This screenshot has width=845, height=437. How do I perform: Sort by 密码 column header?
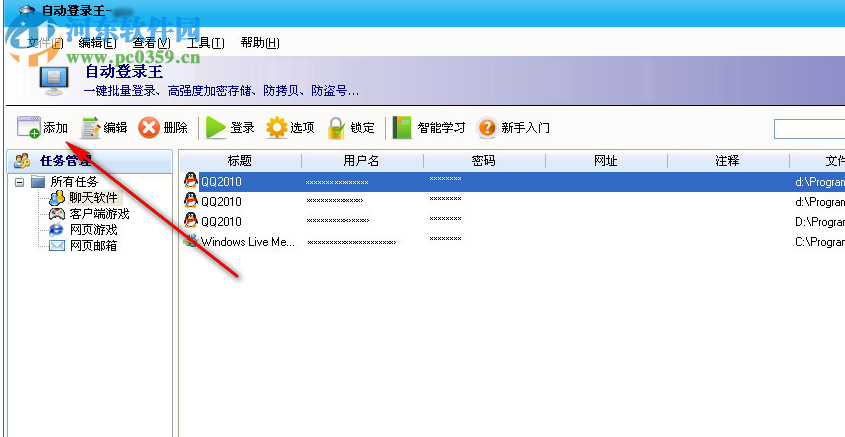point(483,161)
